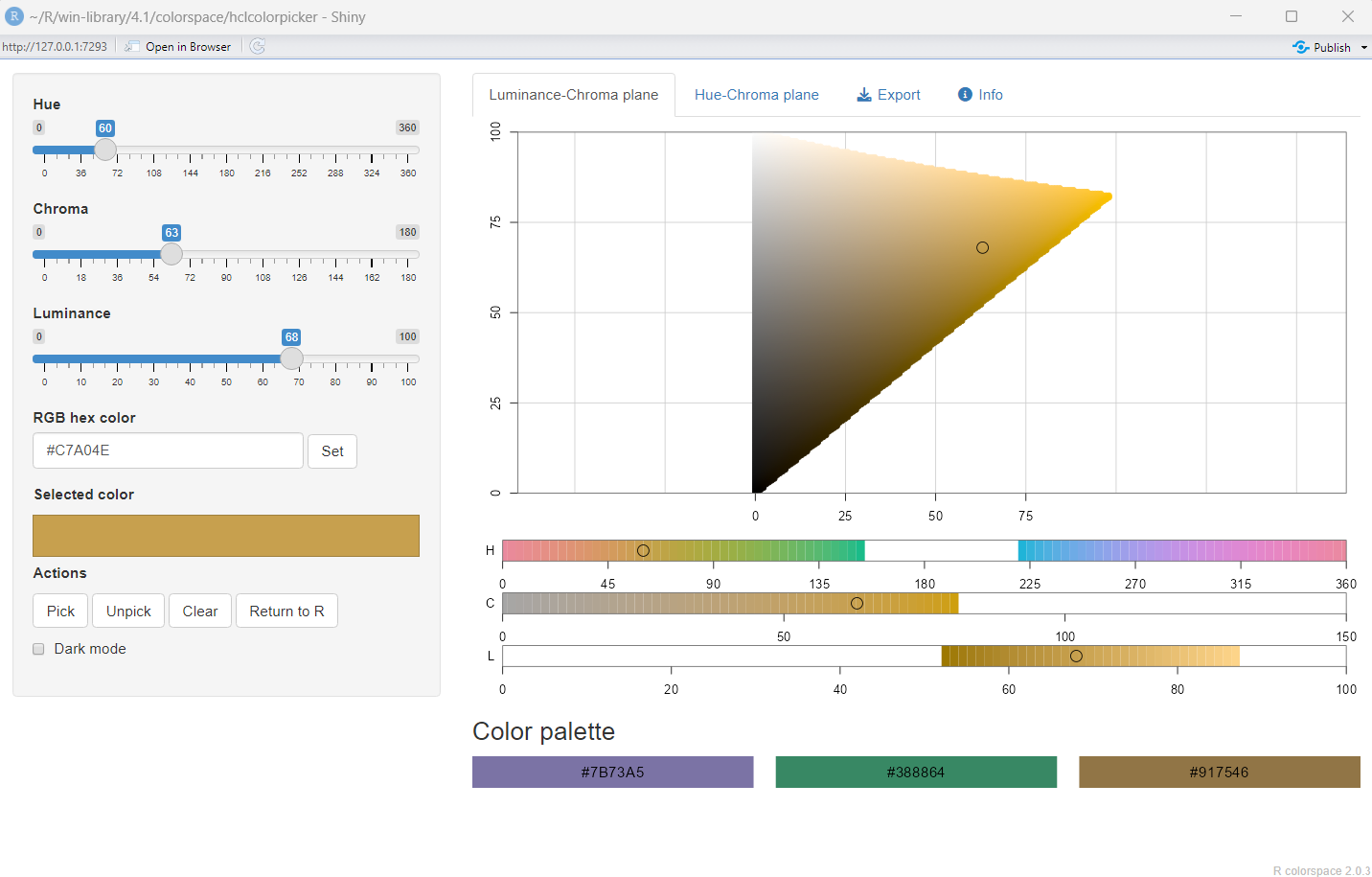Screen dimensions: 1372x877
Task: Expand the Publish dropdown arrow
Action: point(1363,47)
